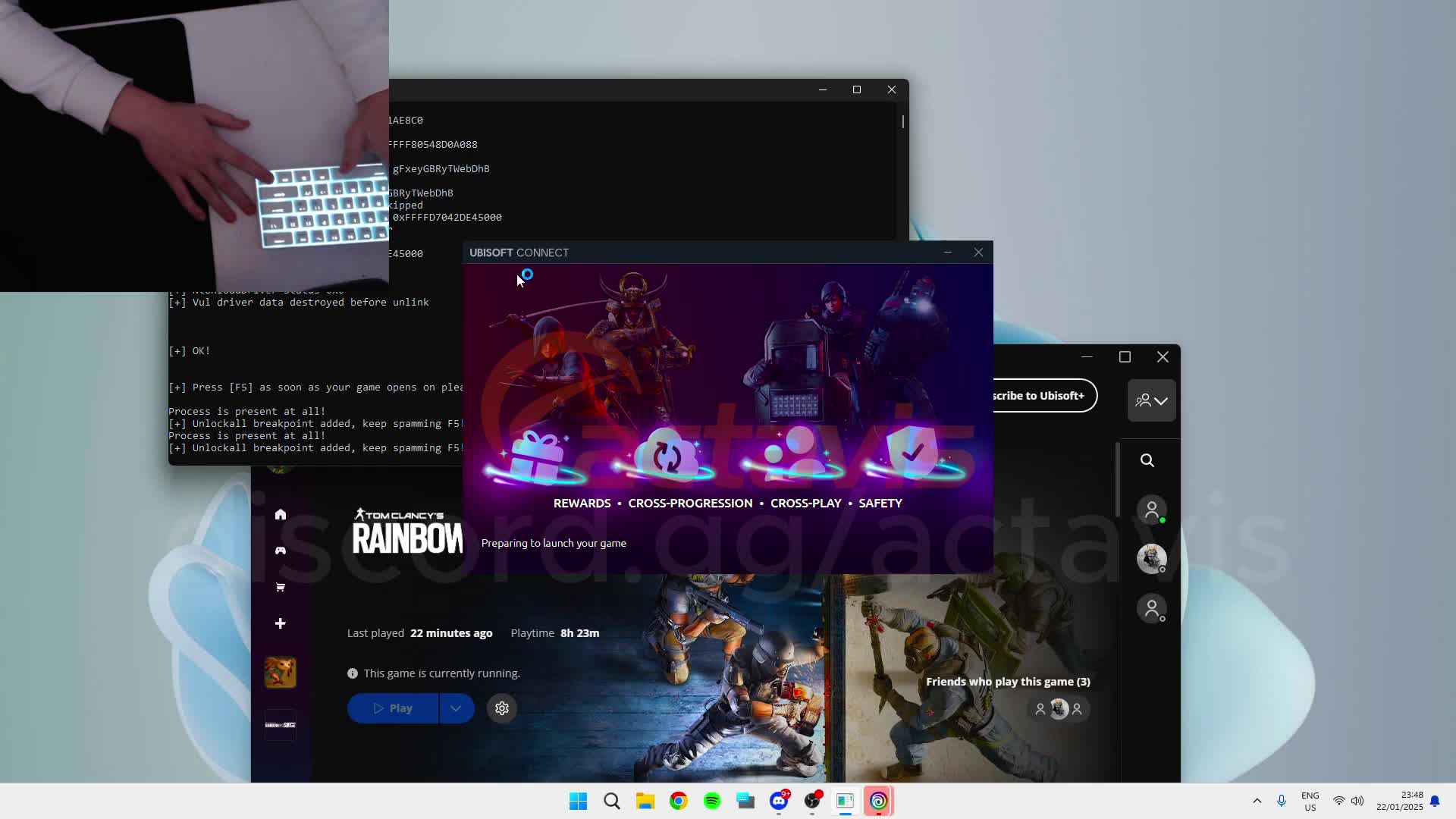Open friend search with the magnifier icon
The height and width of the screenshot is (819, 1456).
[1147, 460]
